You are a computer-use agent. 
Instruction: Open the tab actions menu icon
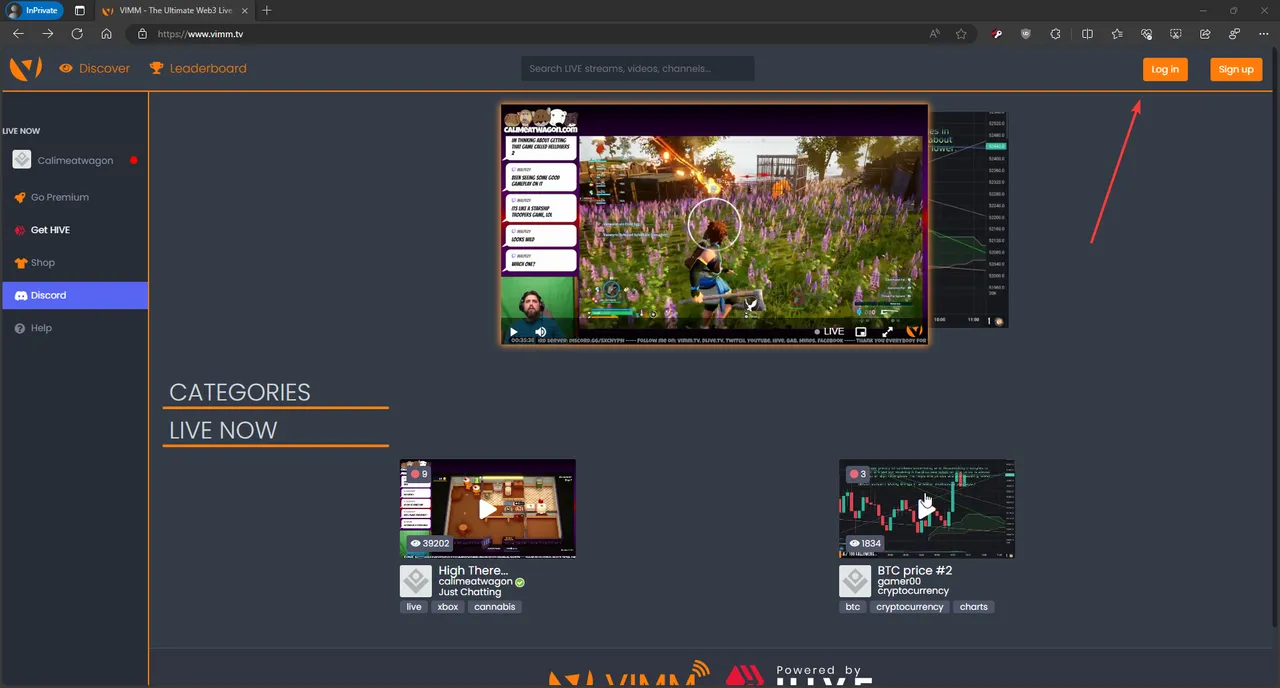(x=80, y=10)
